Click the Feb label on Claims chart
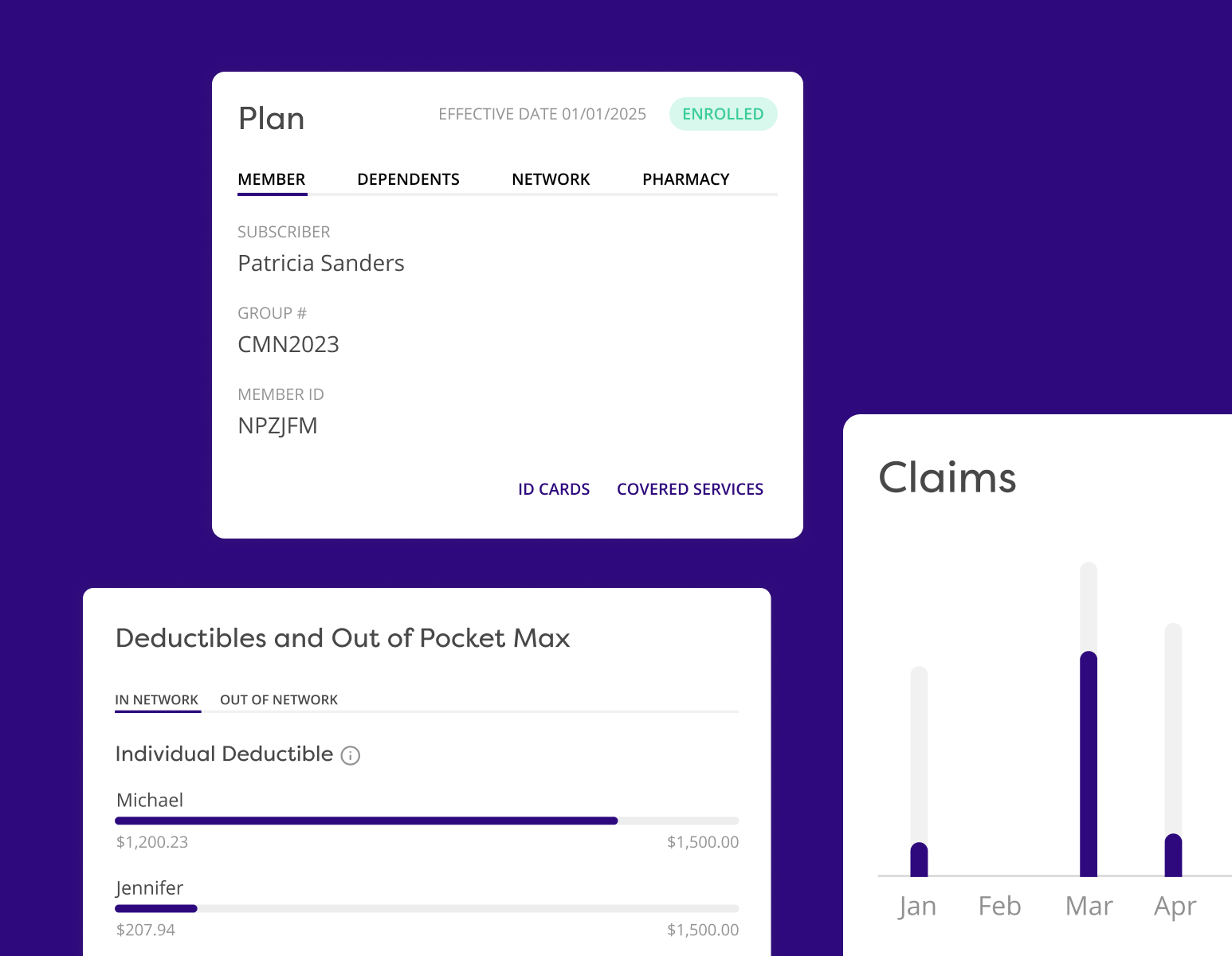Image resolution: width=1232 pixels, height=956 pixels. 999,906
